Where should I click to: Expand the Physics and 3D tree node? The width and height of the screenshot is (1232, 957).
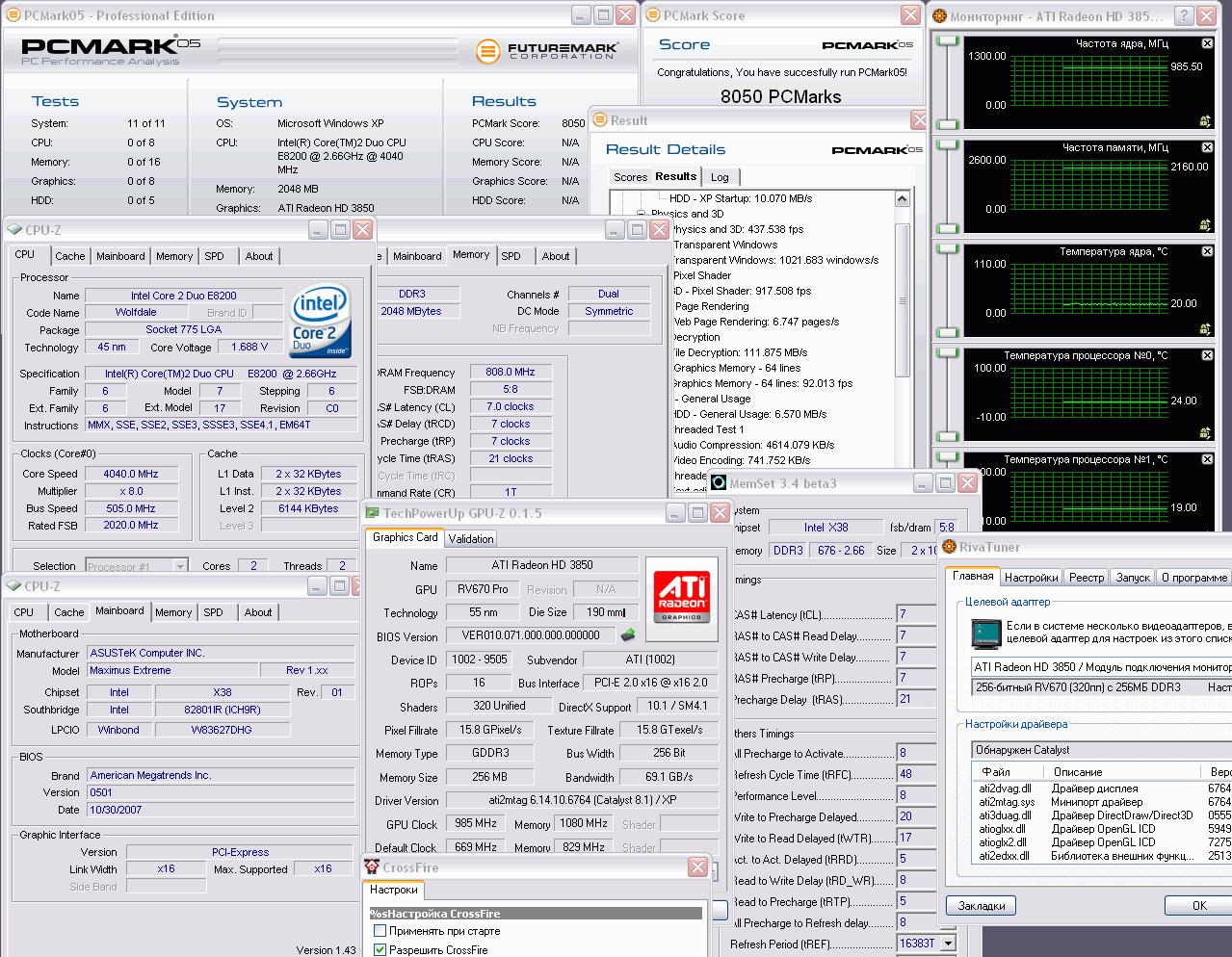click(642, 214)
